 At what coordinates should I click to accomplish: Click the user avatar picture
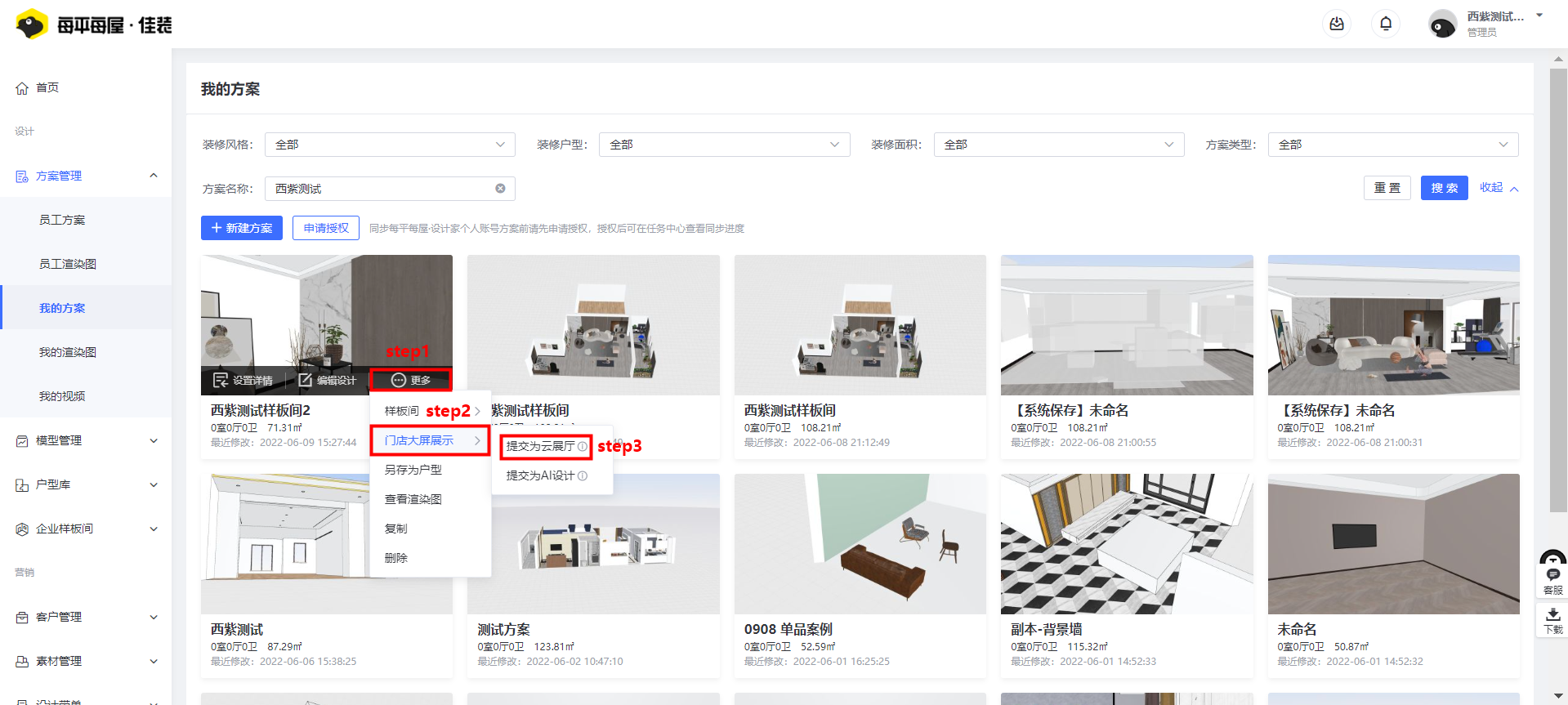1442,25
